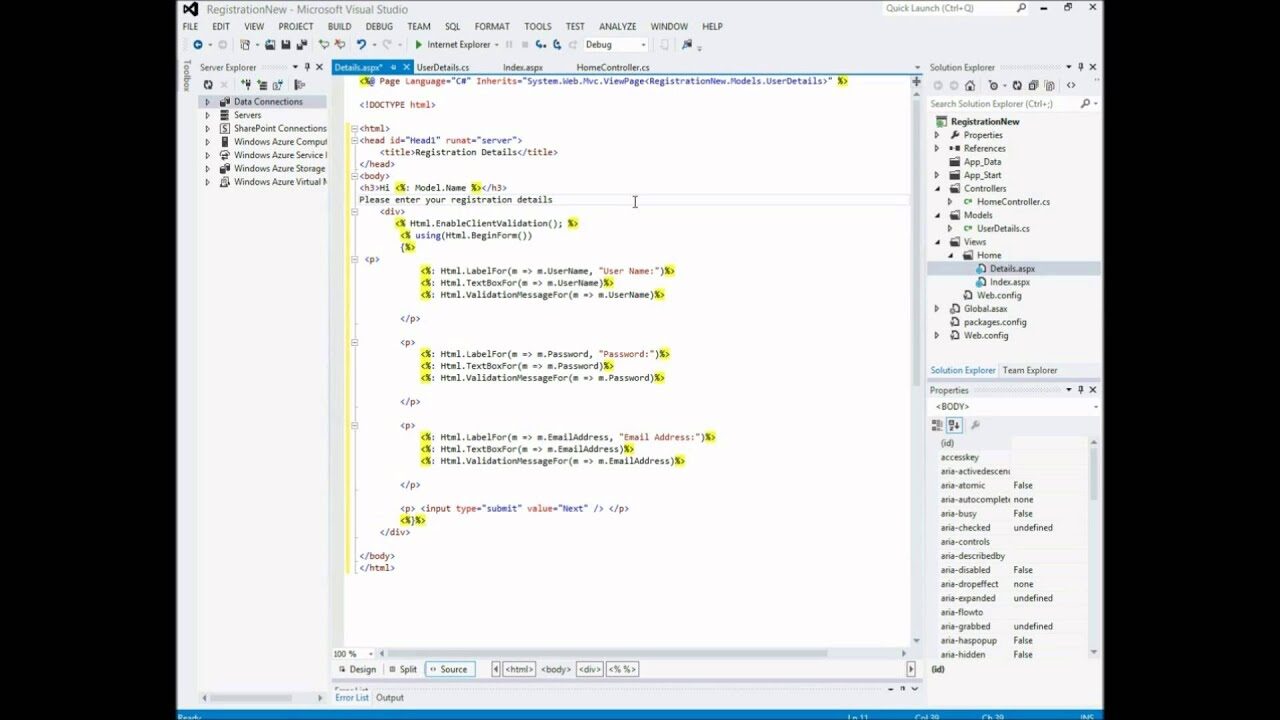Open the zoom level dropdown showing 100%

click(x=351, y=653)
